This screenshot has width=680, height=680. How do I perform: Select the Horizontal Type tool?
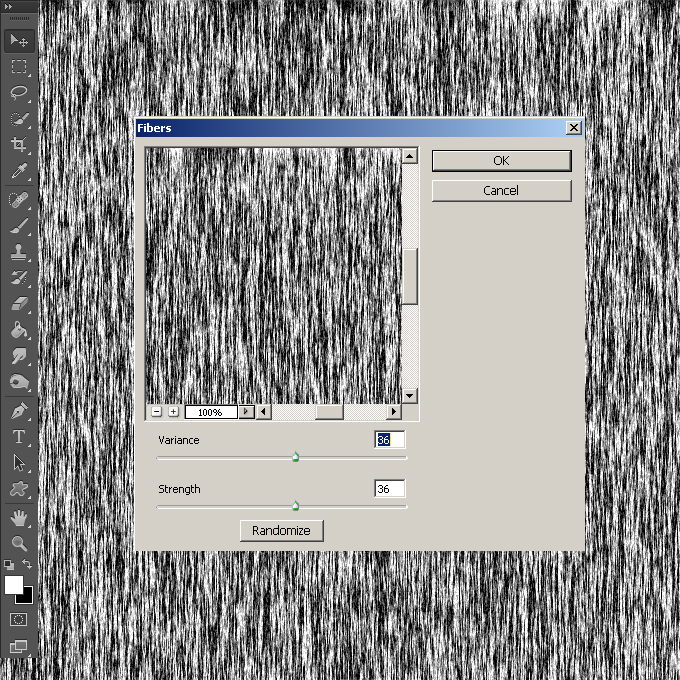tap(19, 437)
